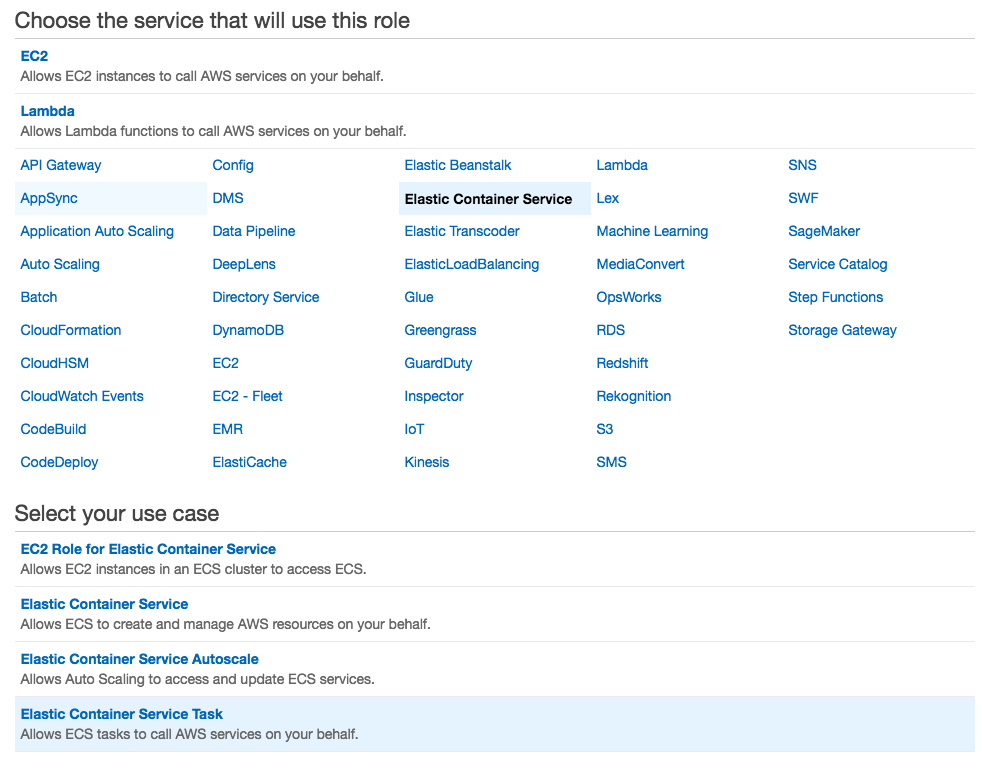Choose Kinesis from the service grid
This screenshot has width=982, height=768.
pyautogui.click(x=427, y=462)
